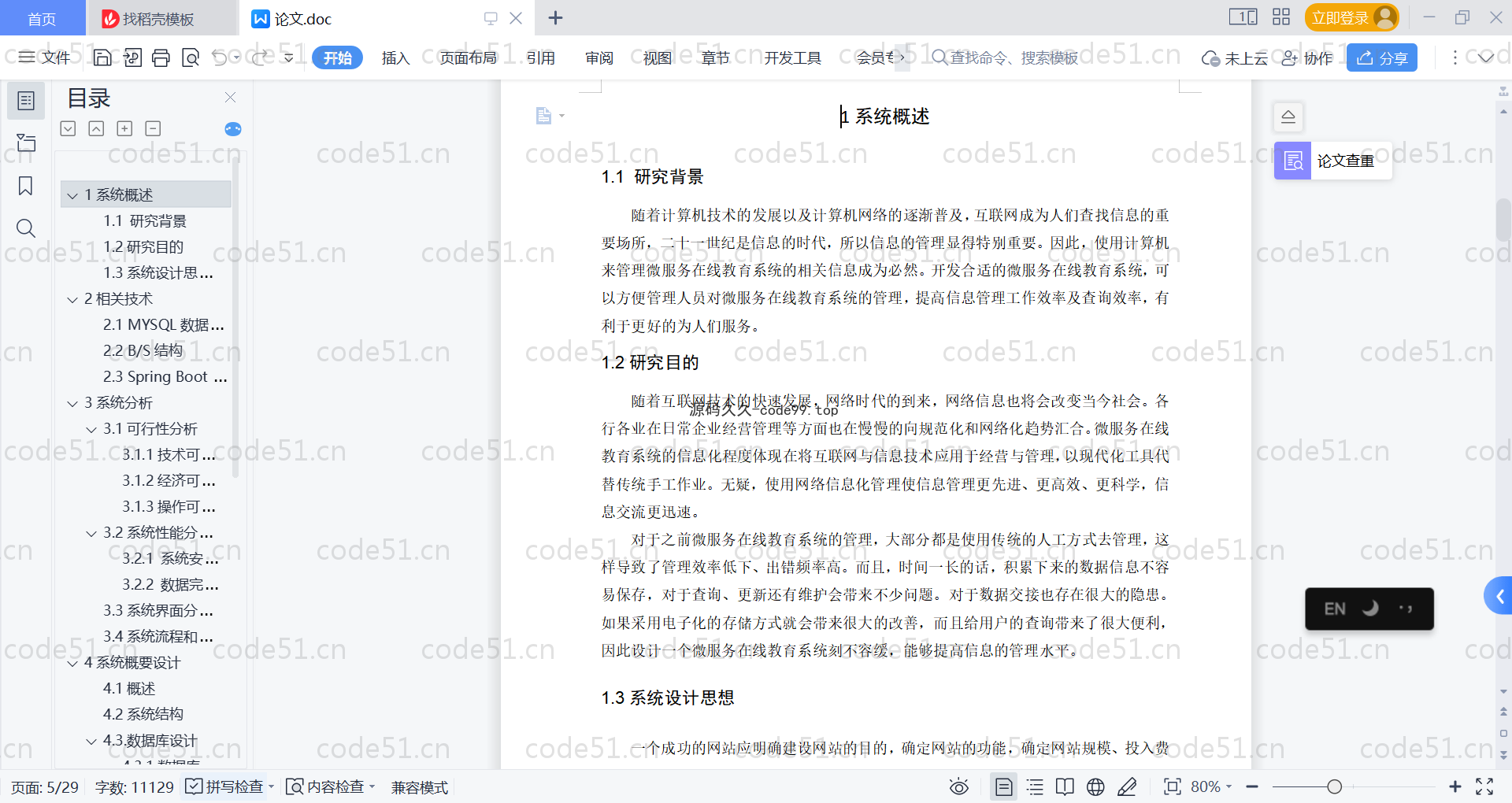1512x803 pixels.
Task: Open the 论文查重 button
Action: (x=1333, y=161)
